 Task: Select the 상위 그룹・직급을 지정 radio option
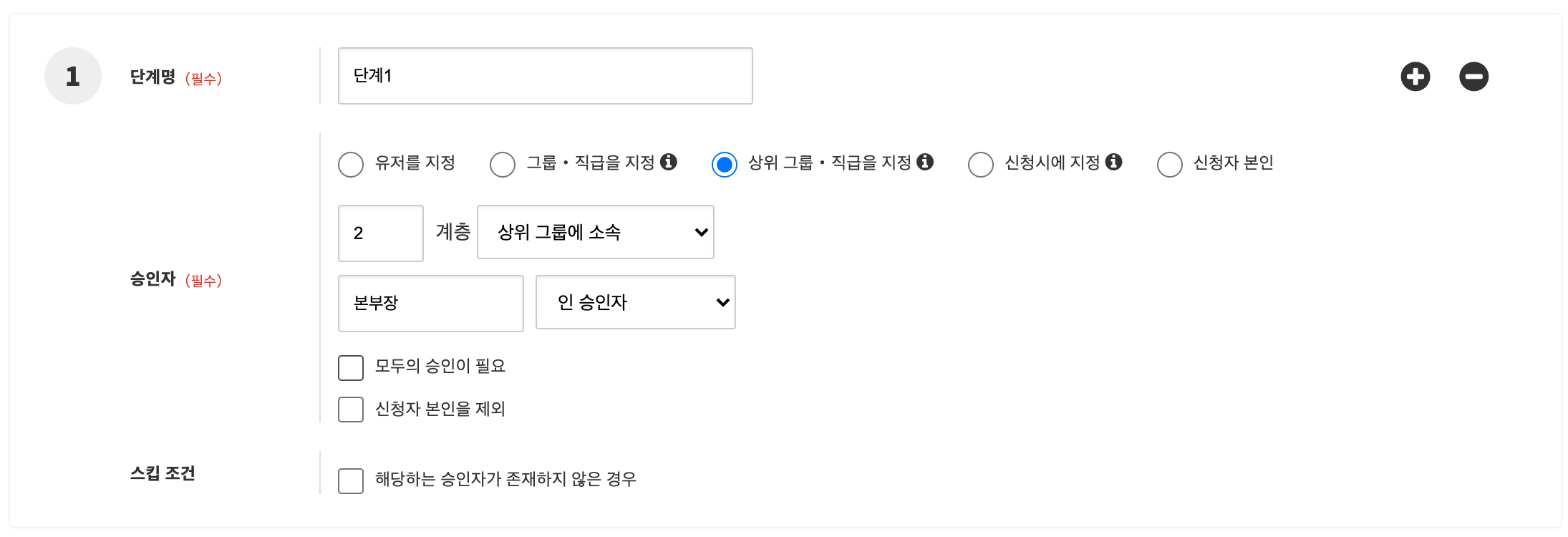point(725,164)
